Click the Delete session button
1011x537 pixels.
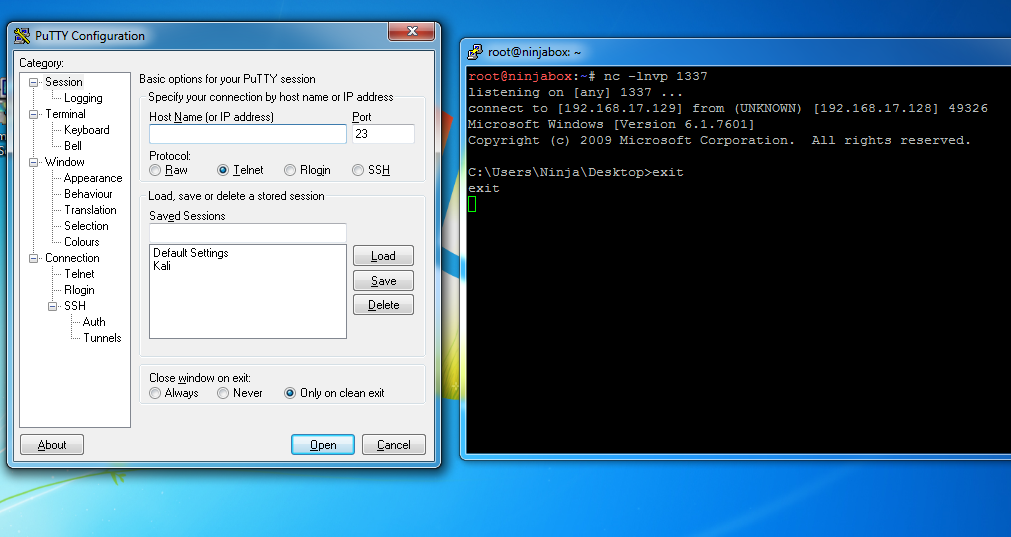point(383,305)
